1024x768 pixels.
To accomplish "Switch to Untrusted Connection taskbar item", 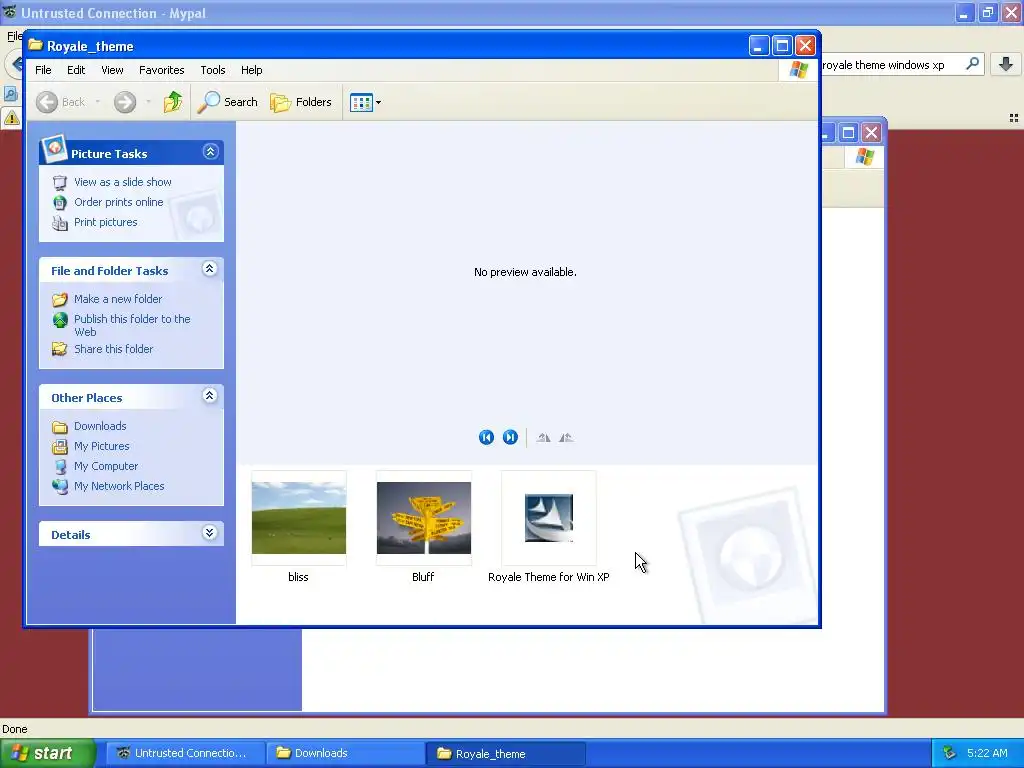I will coord(186,753).
